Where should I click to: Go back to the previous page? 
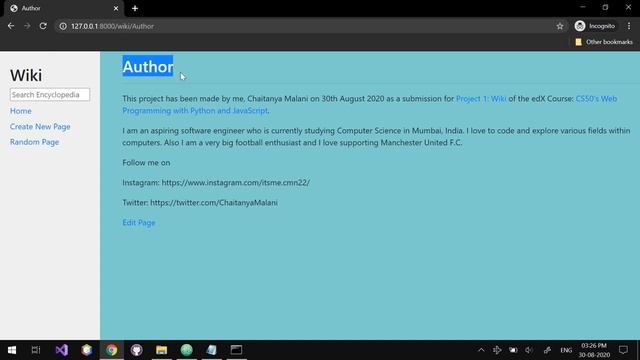point(11,26)
